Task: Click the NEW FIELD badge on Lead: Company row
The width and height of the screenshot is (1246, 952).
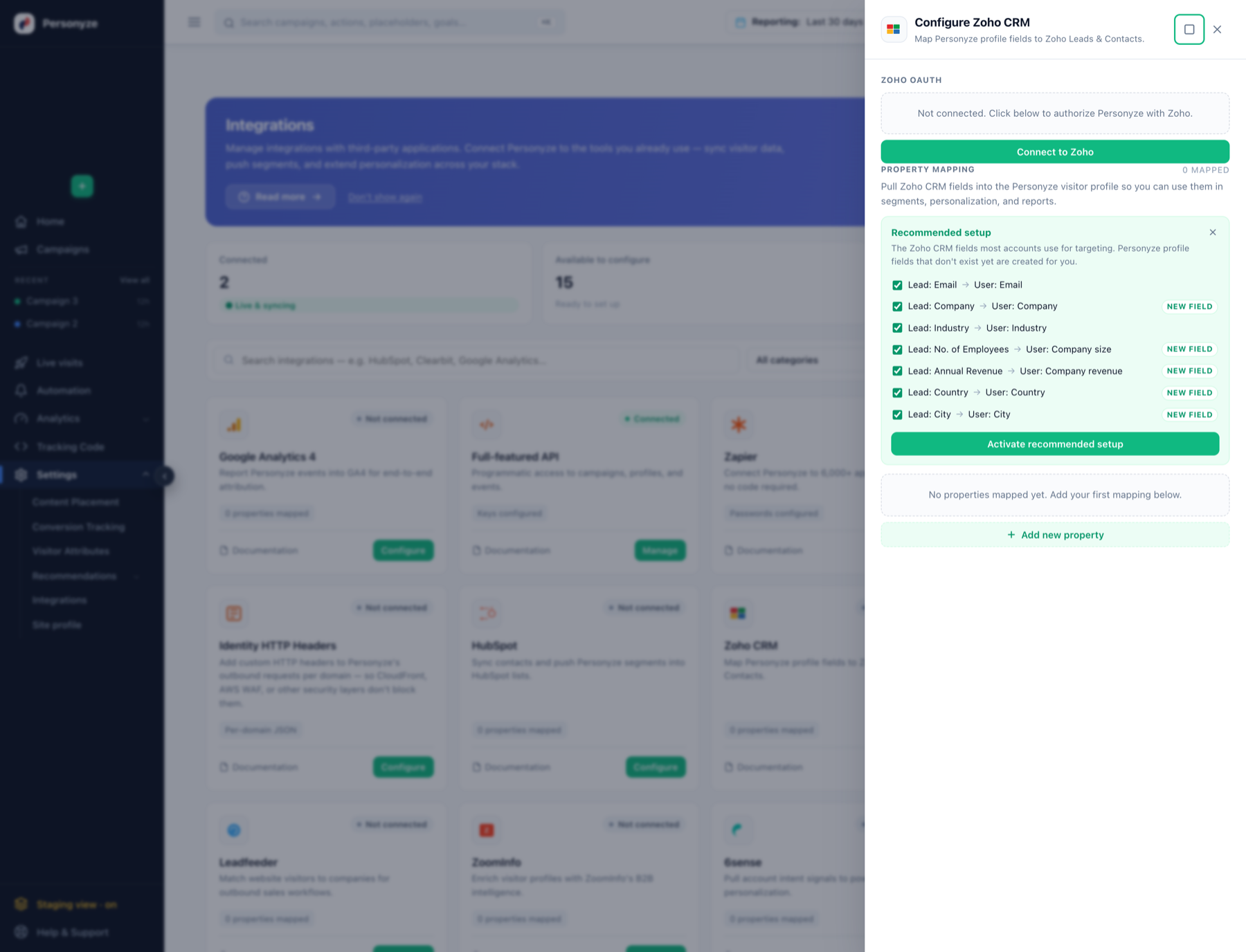Action: pyautogui.click(x=1190, y=306)
